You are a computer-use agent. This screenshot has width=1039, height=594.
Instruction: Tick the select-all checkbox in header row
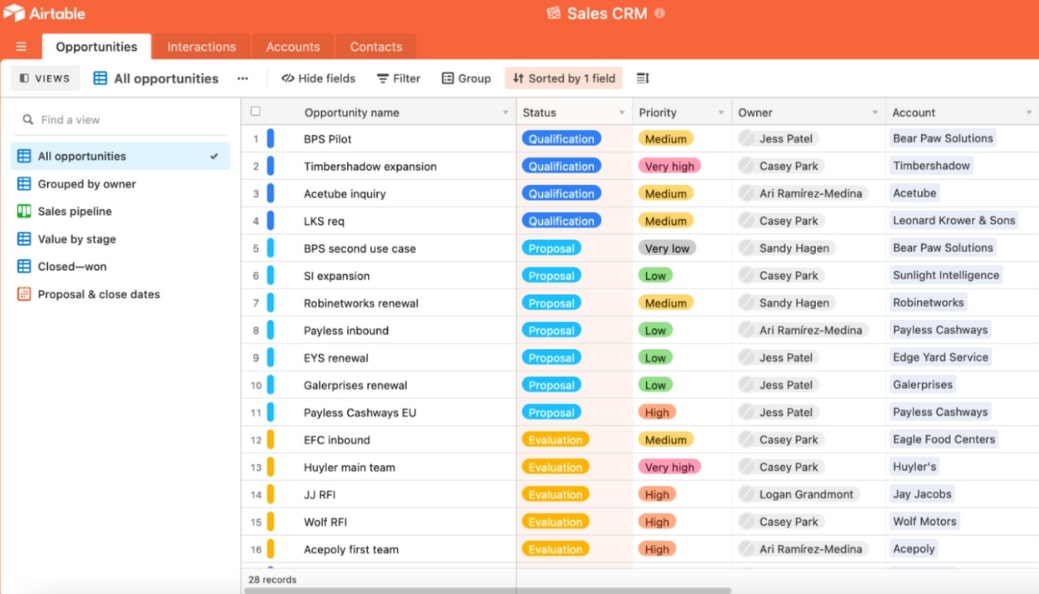(256, 112)
